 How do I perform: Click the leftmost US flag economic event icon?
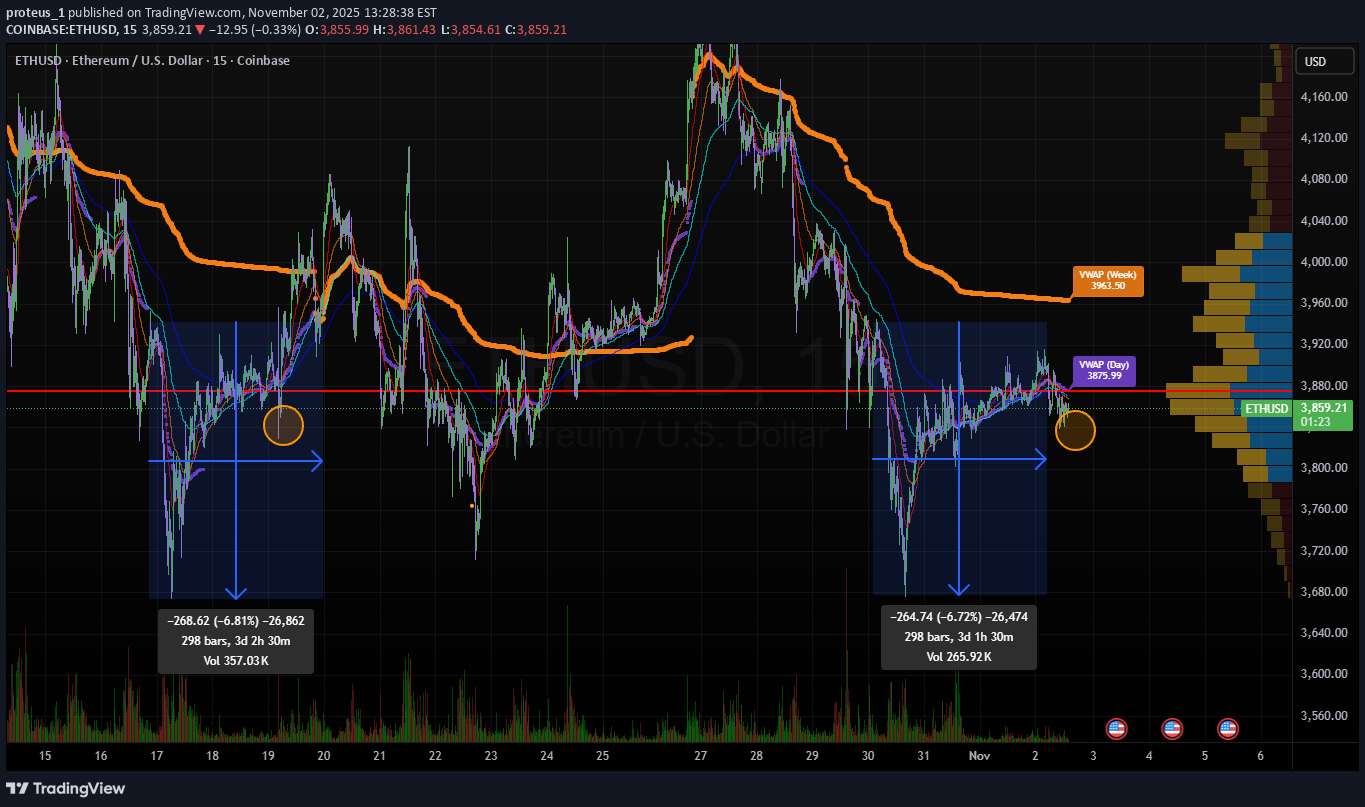click(x=1117, y=728)
